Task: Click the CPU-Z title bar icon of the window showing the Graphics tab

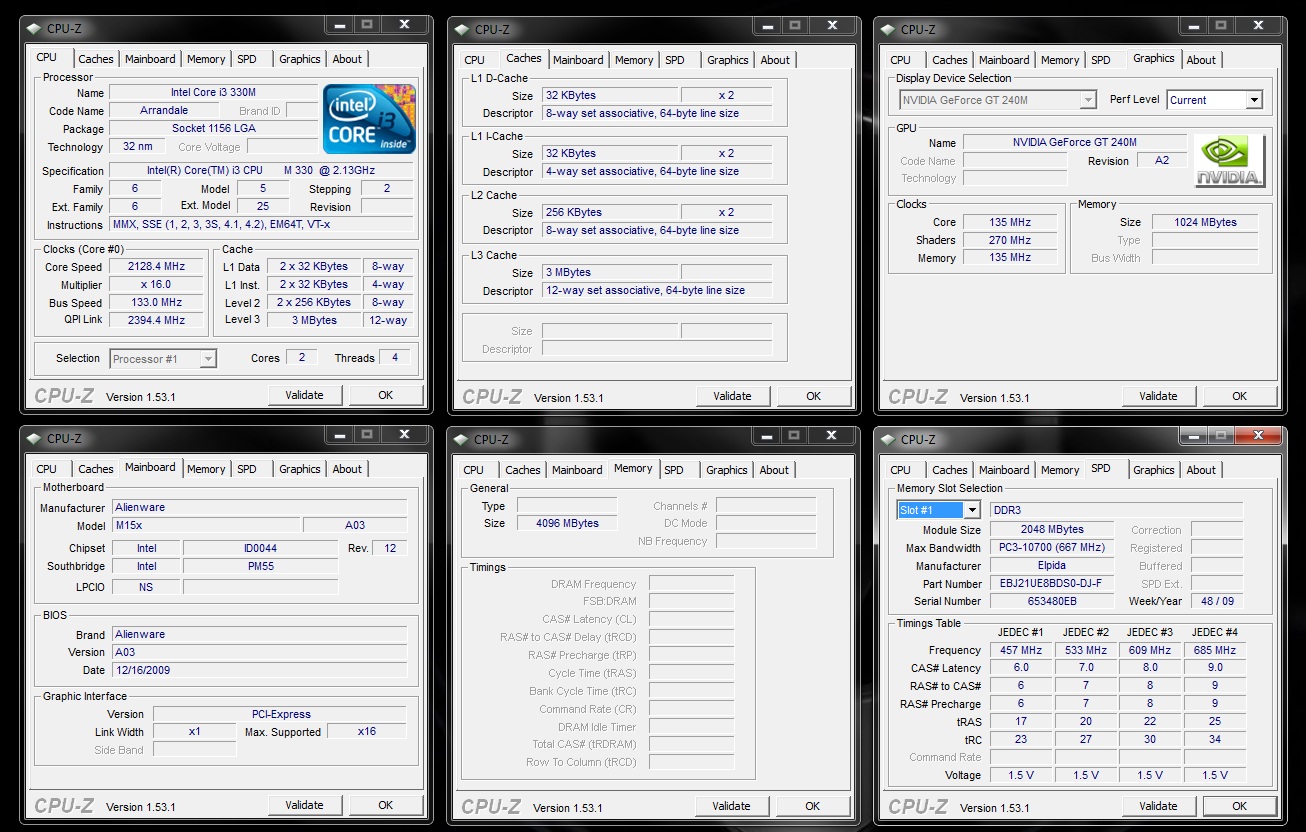Action: (888, 29)
